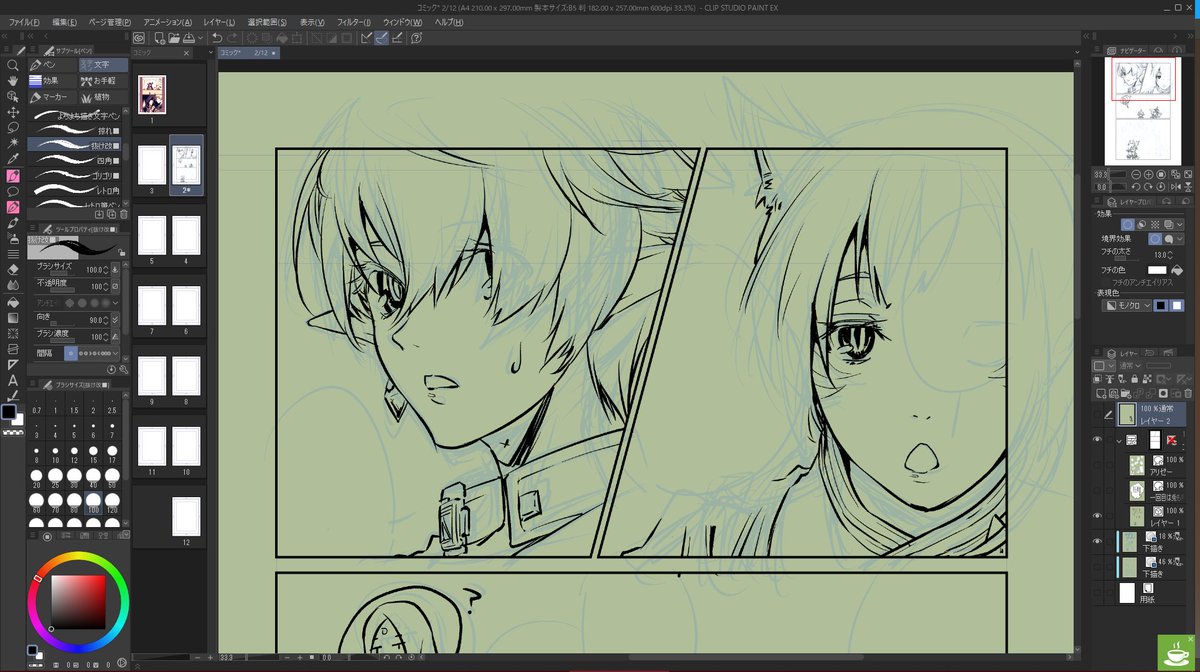Select the Auto select magic wand tool
This screenshot has width=1200, height=672.
click(x=13, y=144)
